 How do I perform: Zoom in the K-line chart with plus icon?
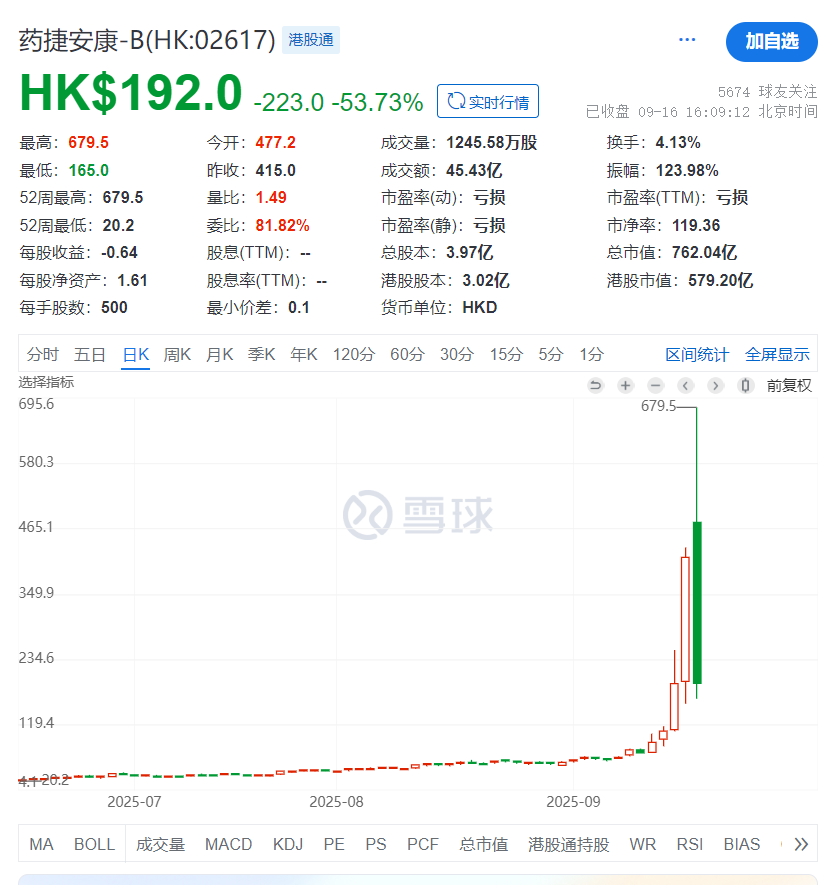tap(625, 385)
